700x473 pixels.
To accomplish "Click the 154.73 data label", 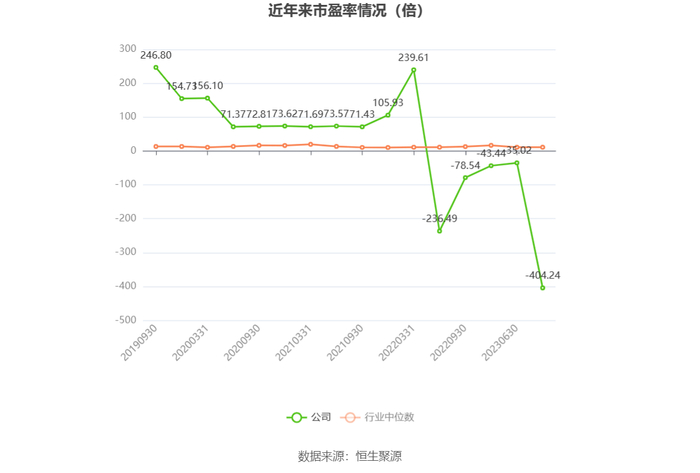I will [x=182, y=87].
